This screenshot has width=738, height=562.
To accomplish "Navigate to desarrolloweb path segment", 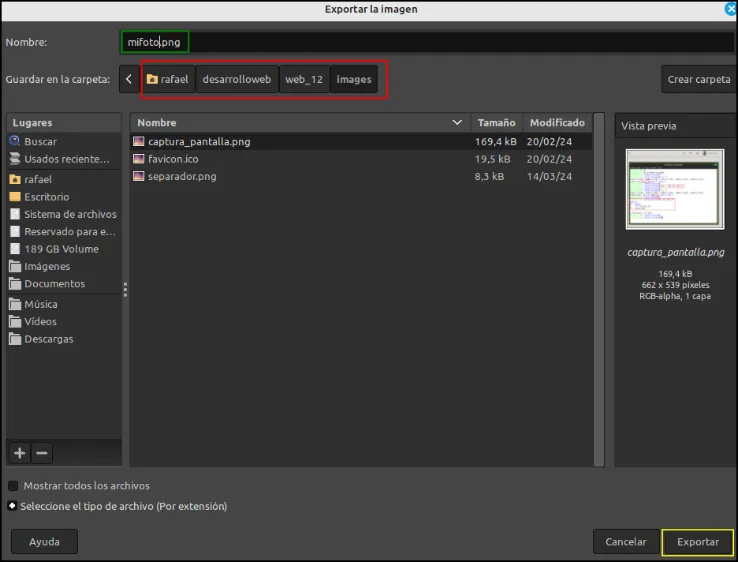I will 237,79.
